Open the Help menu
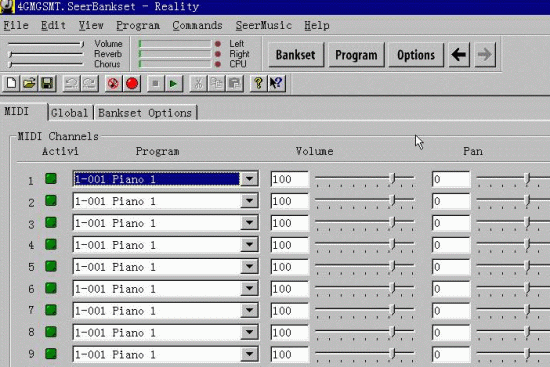550x367 pixels. (x=317, y=25)
